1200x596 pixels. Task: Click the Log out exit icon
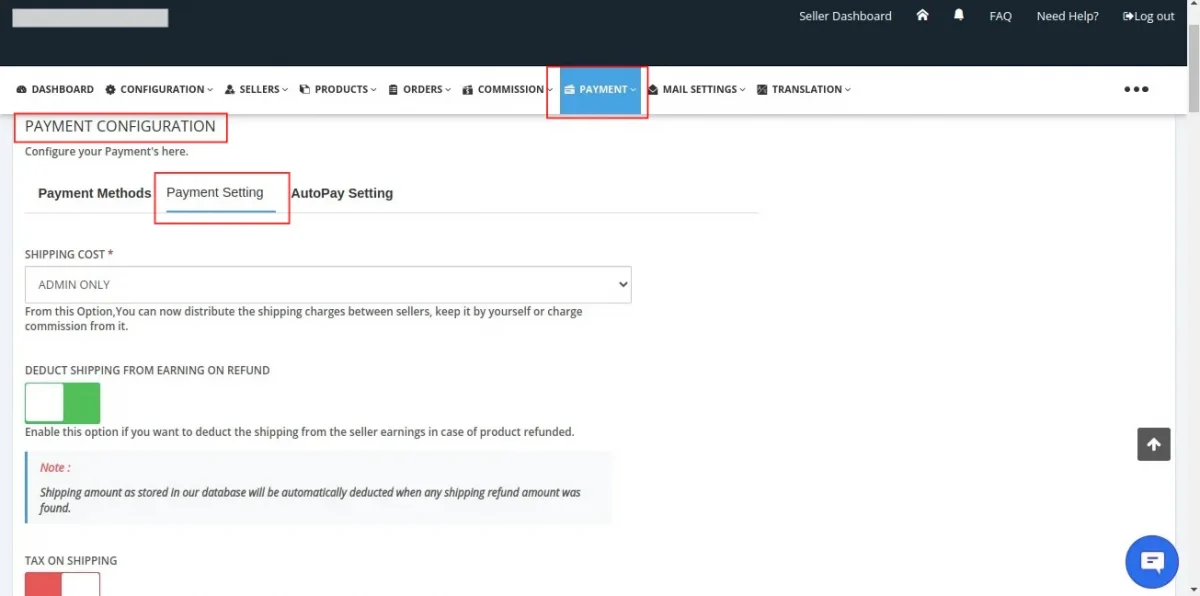[1126, 16]
